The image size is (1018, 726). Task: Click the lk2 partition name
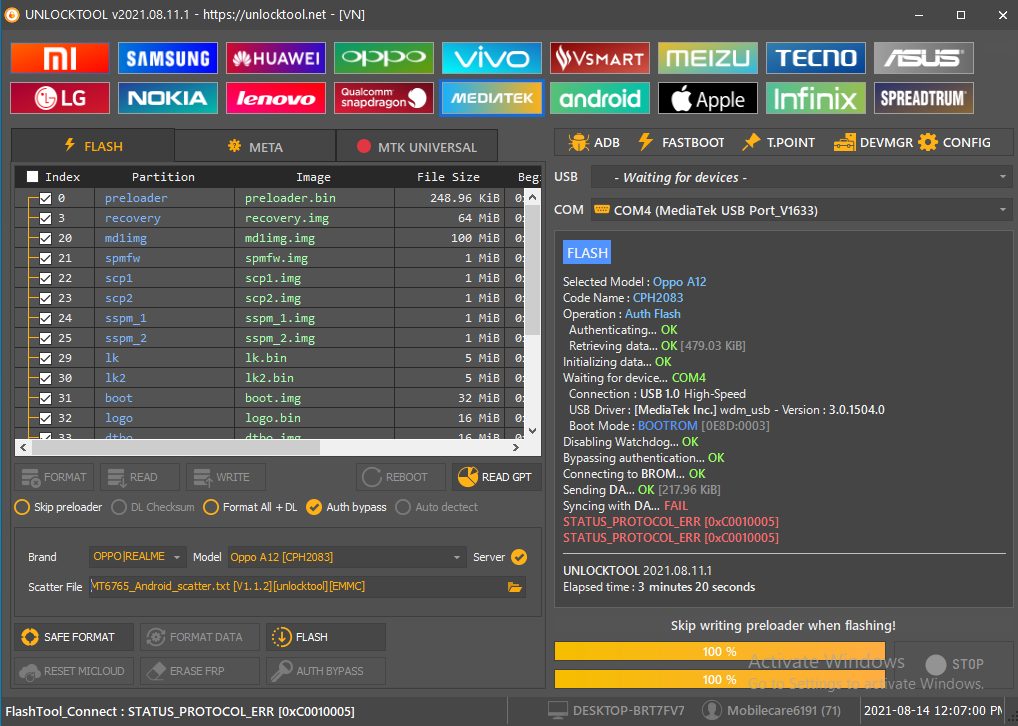[116, 378]
